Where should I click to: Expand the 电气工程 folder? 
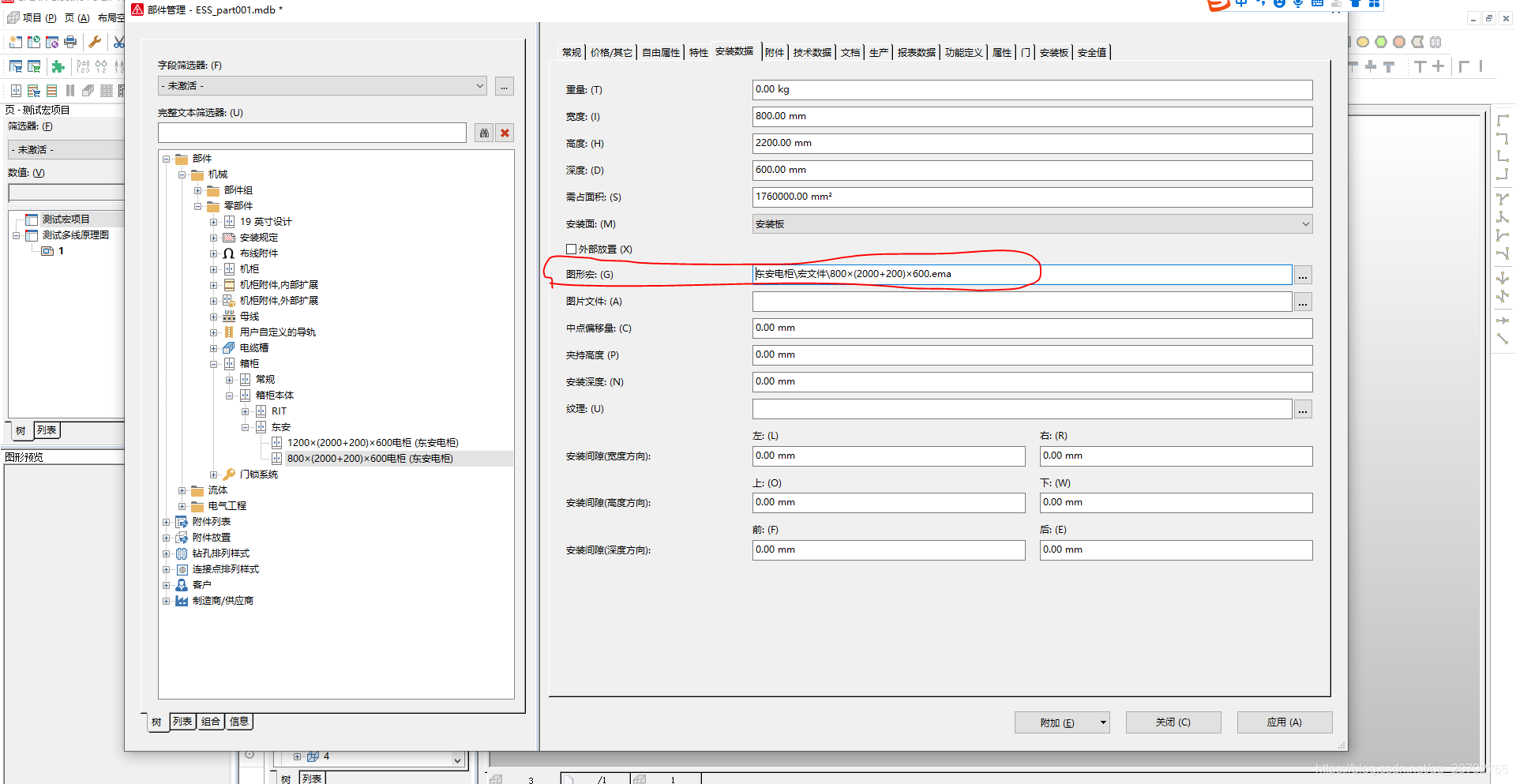[x=182, y=506]
